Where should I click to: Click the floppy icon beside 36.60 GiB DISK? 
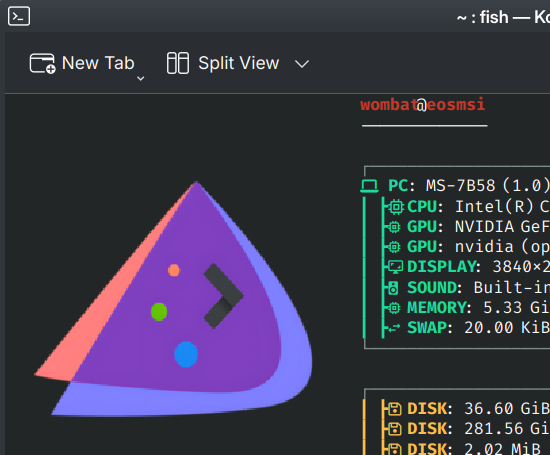[395, 409]
